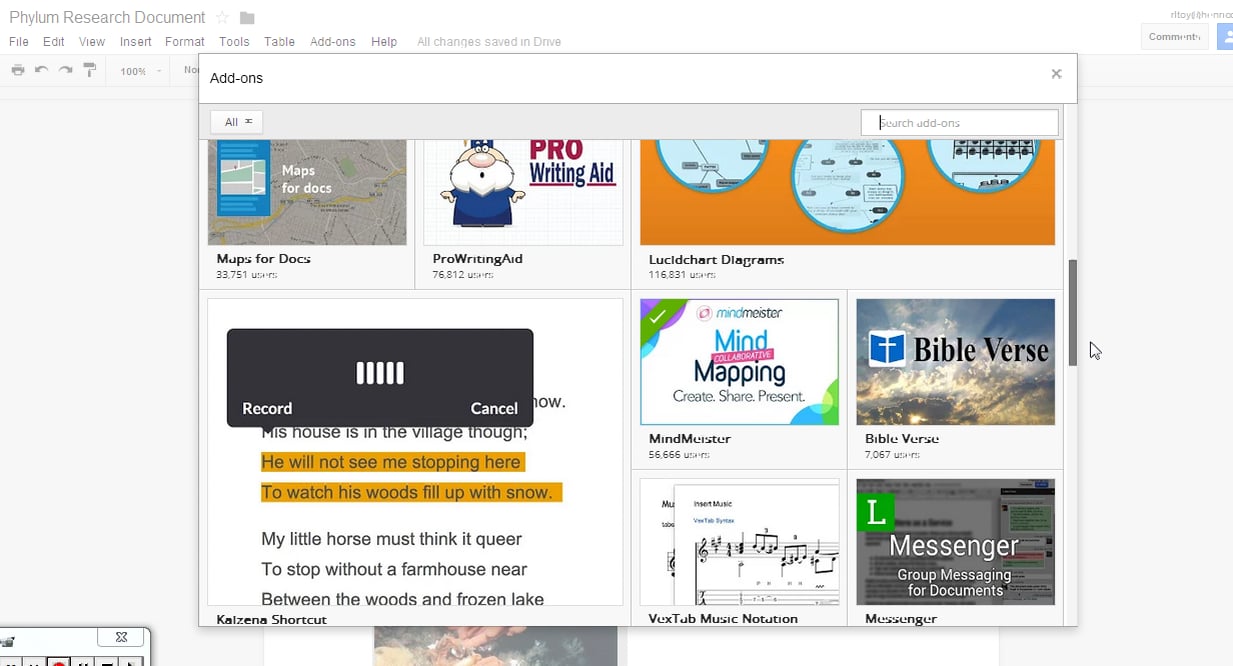Open the move-to-folder icon
The image size is (1233, 666).
247,18
